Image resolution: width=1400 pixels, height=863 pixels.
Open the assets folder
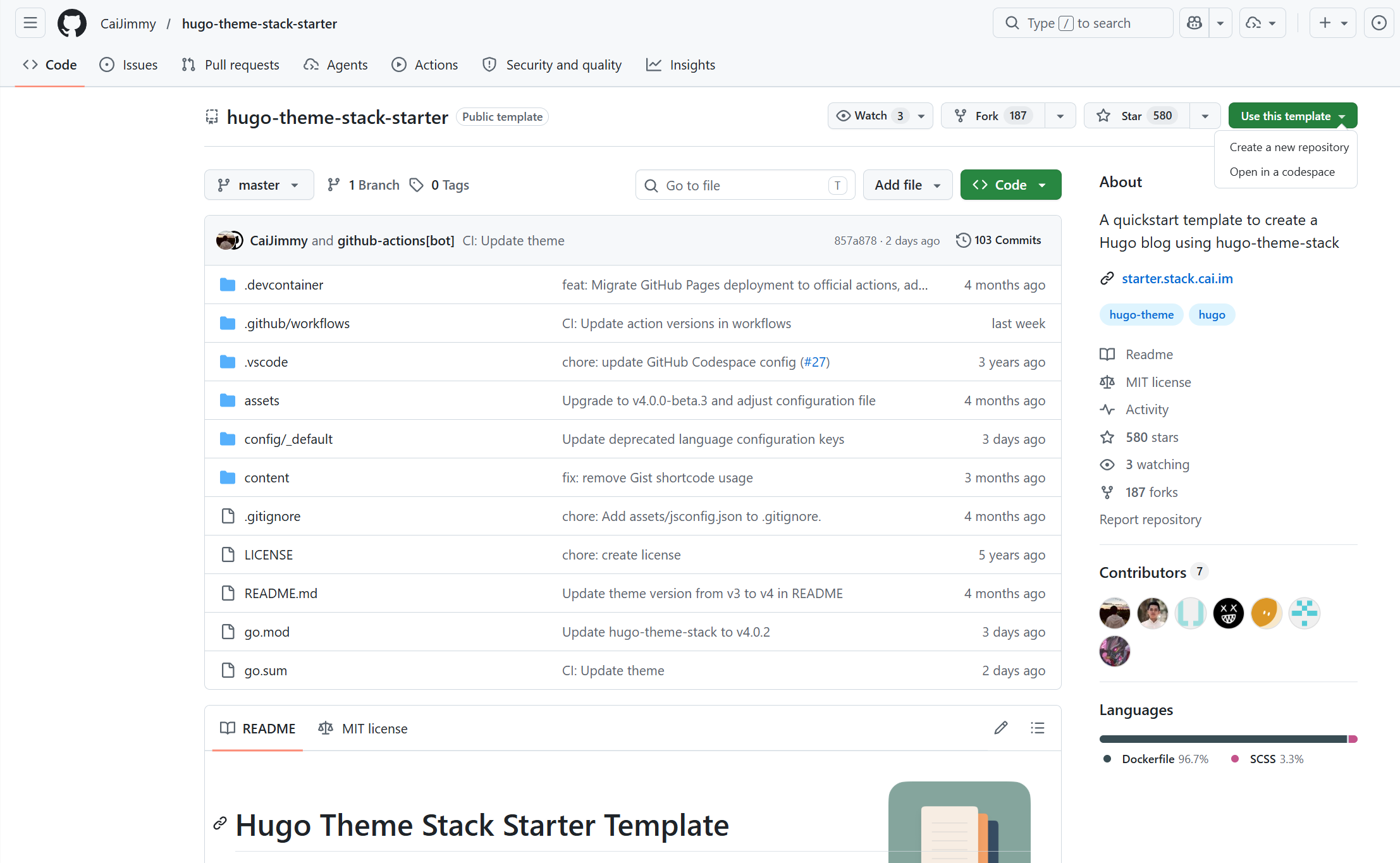(x=262, y=401)
